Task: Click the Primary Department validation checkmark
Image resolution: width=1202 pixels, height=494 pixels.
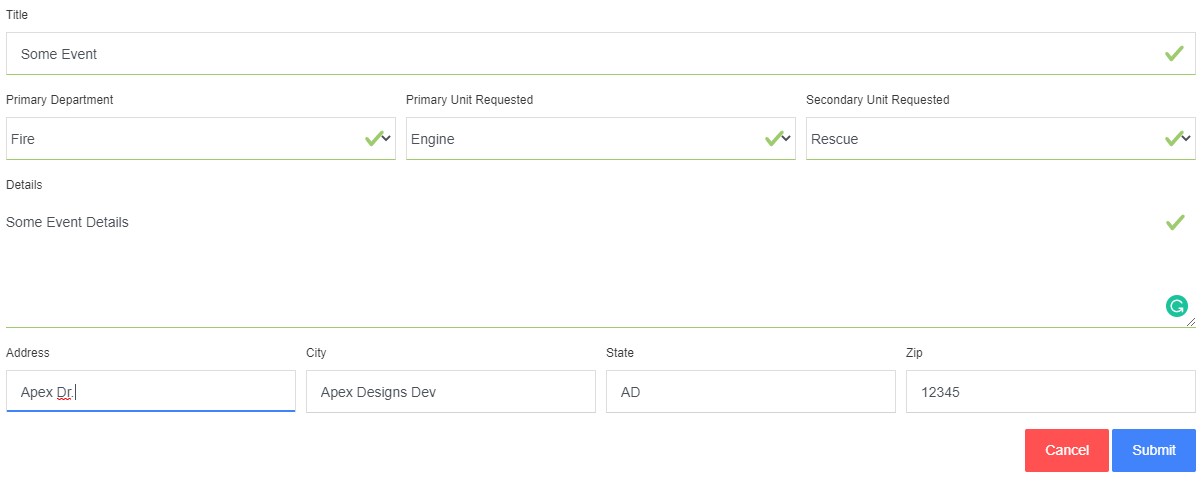Action: (373, 139)
